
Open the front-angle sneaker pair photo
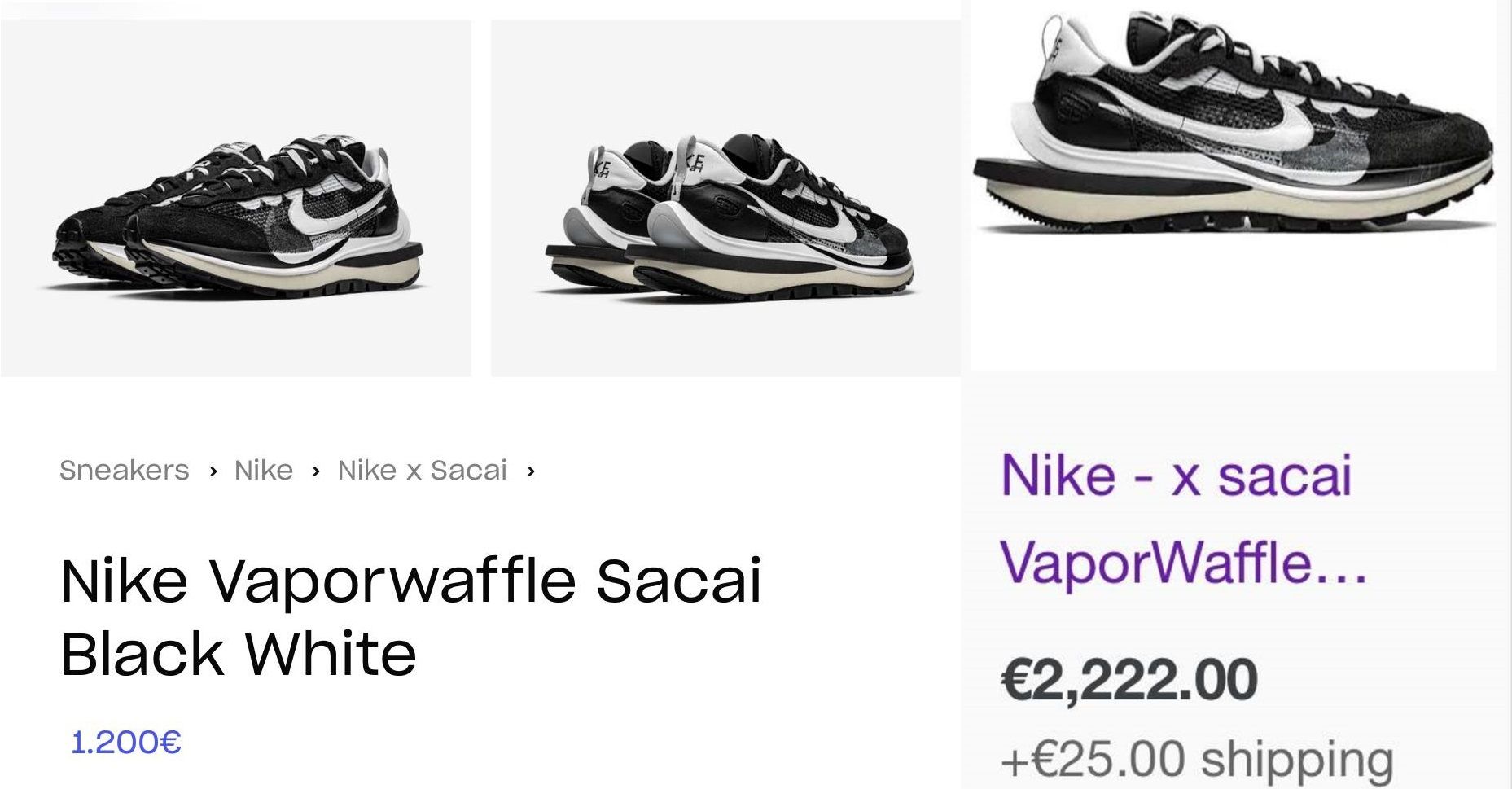pyautogui.click(x=236, y=198)
